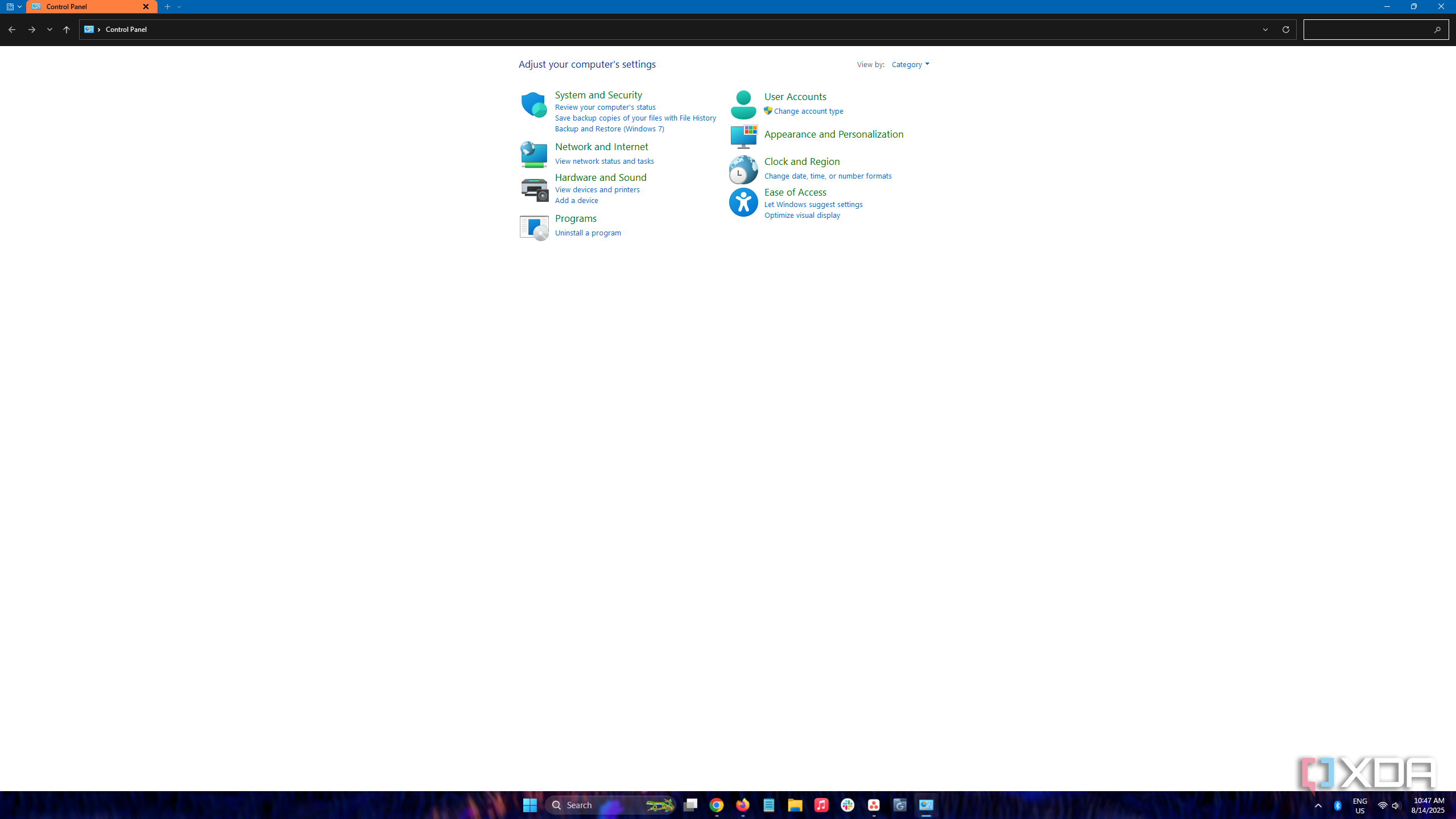Viewport: 1456px width, 819px height.
Task: Click Uninstall a program link
Action: [x=588, y=233]
